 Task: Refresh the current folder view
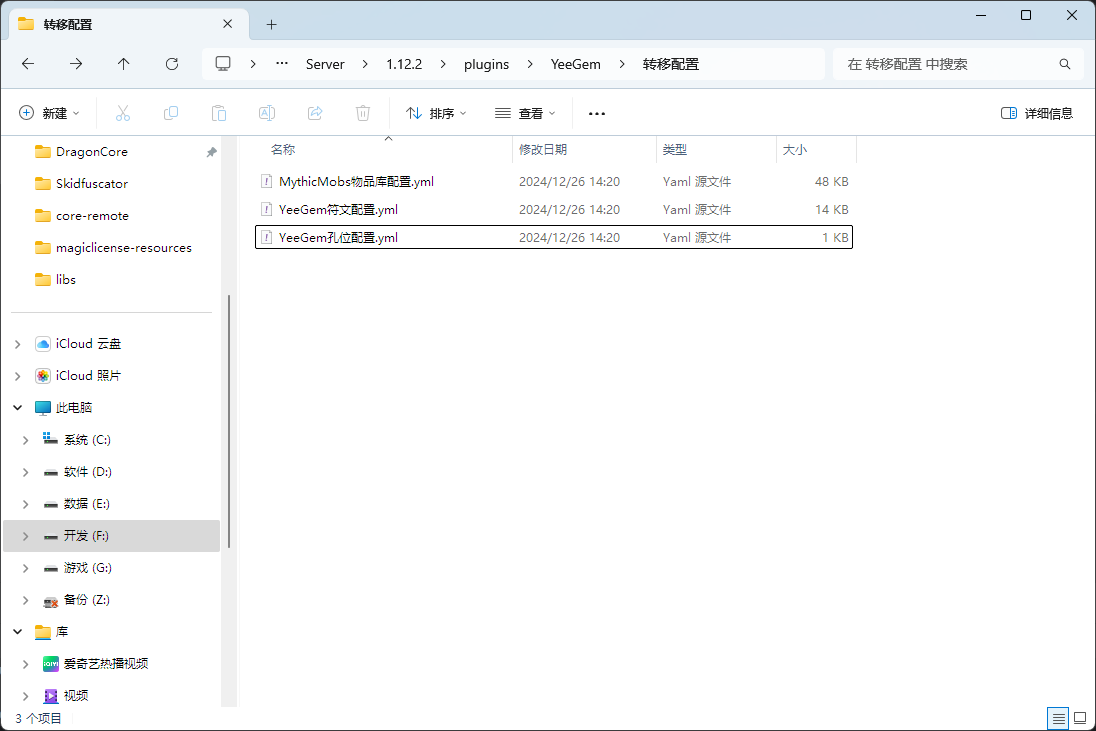(171, 64)
